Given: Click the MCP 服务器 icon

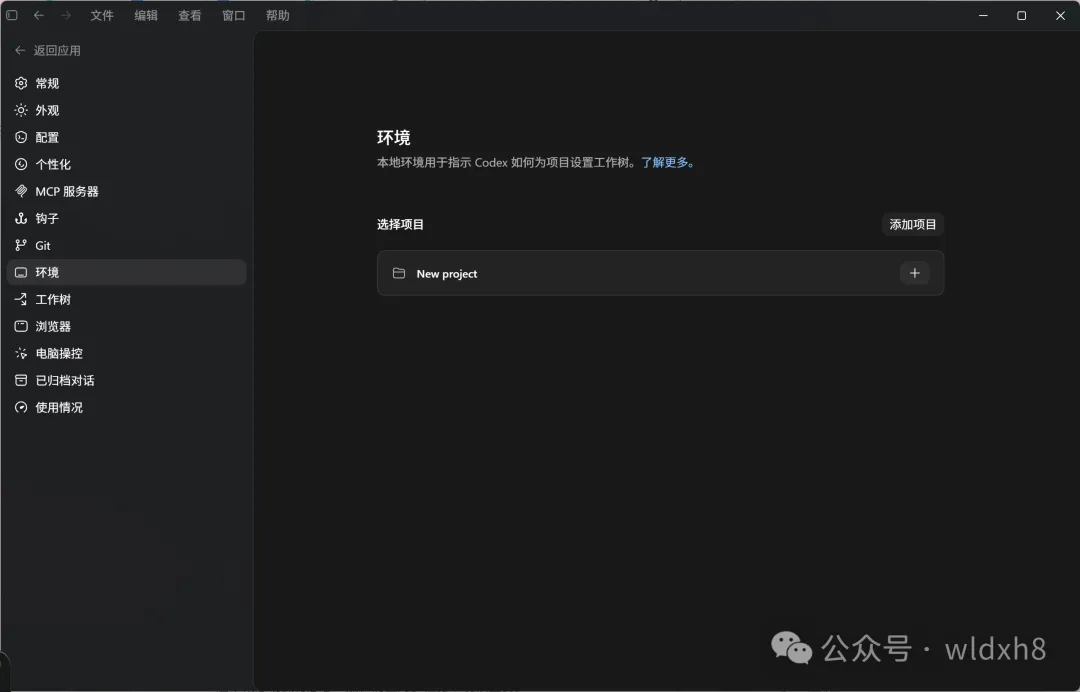Looking at the screenshot, I should point(21,191).
